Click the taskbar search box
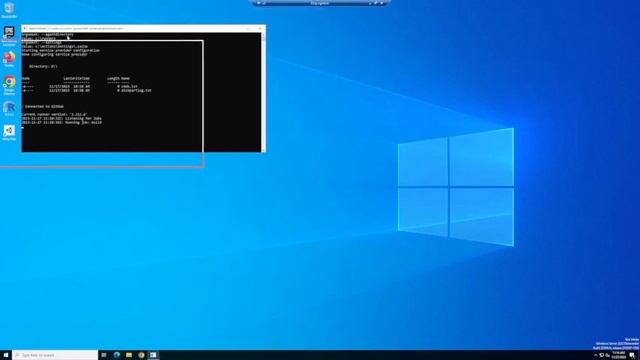 point(55,355)
